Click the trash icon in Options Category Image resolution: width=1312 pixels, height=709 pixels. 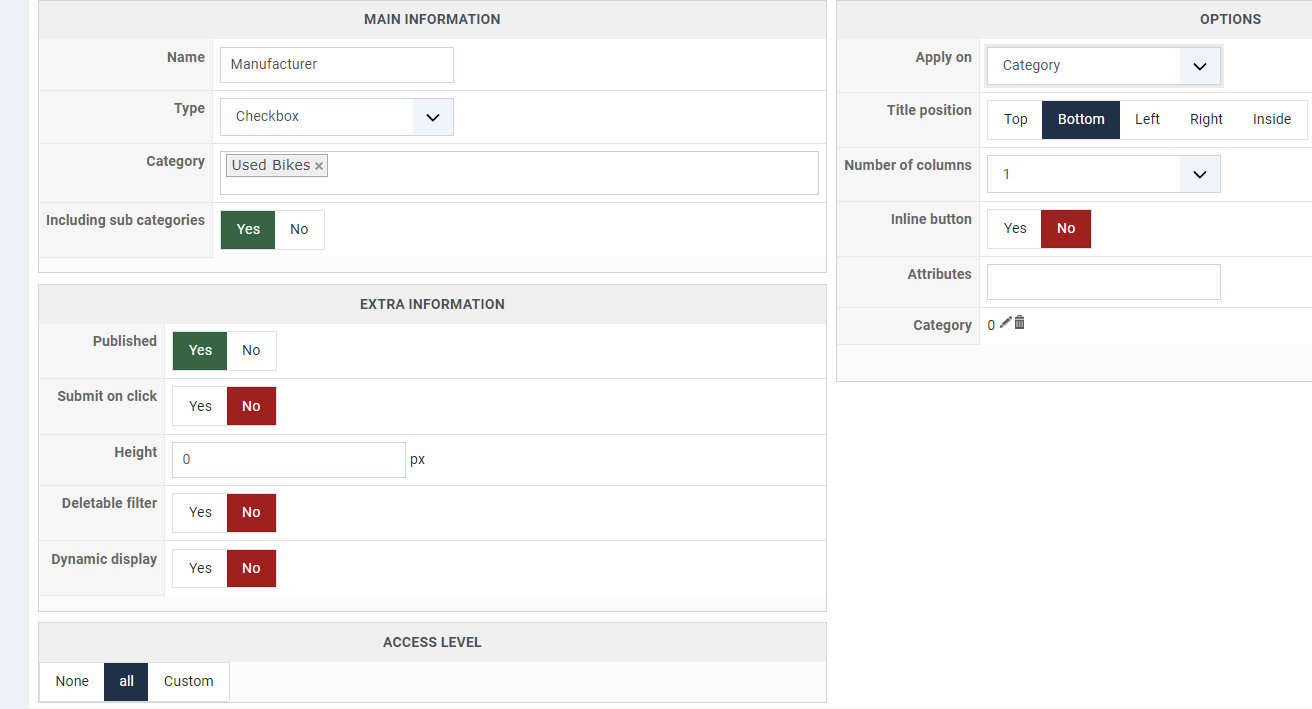coord(1020,323)
